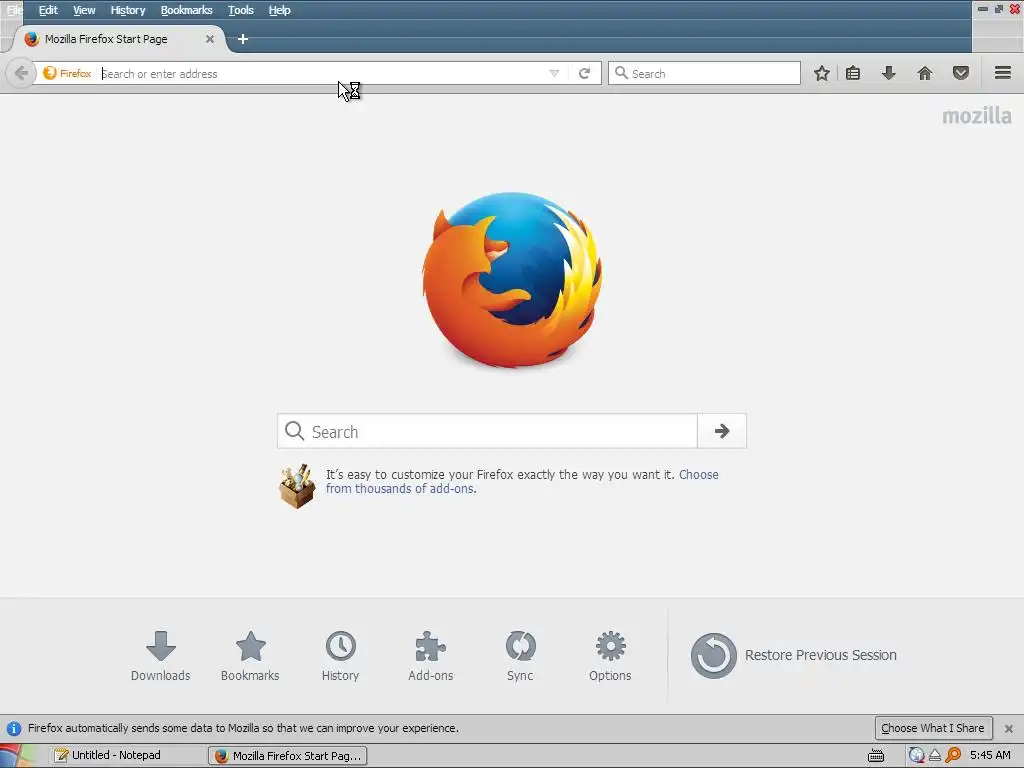Focus the search or enter address field
This screenshot has height=768, width=1024.
pyautogui.click(x=323, y=73)
